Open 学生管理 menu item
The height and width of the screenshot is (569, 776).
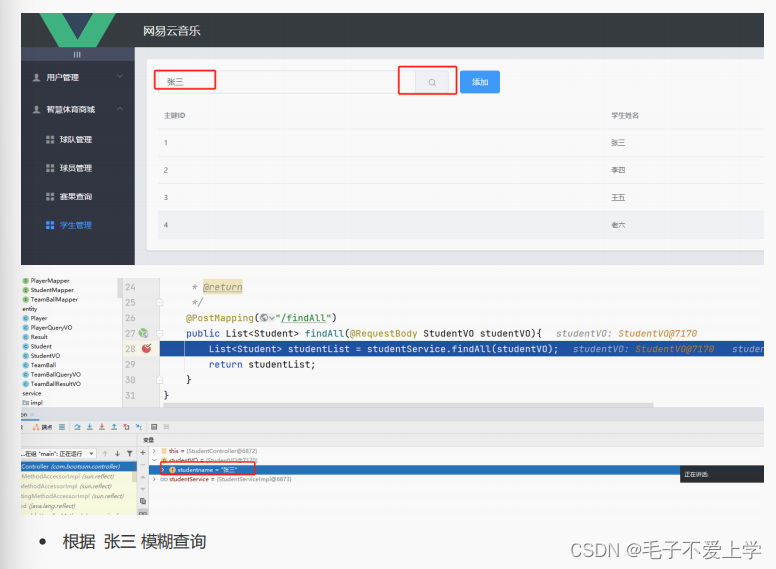76,225
